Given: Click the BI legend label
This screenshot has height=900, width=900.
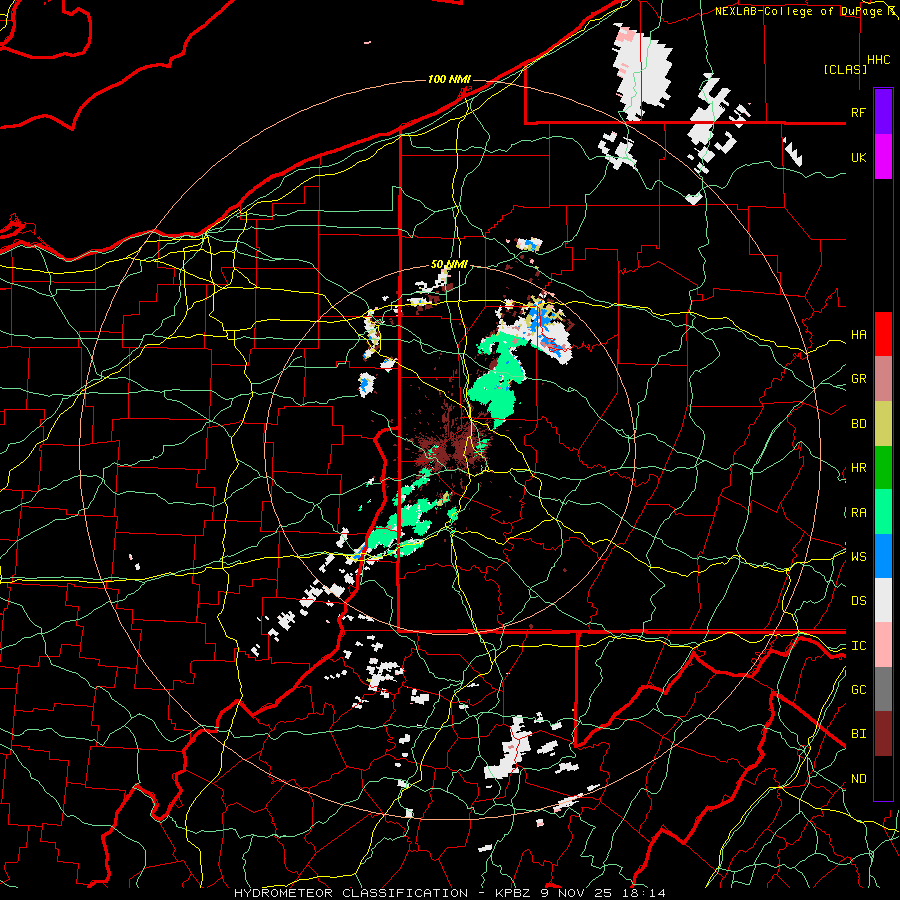Looking at the screenshot, I should 858,734.
